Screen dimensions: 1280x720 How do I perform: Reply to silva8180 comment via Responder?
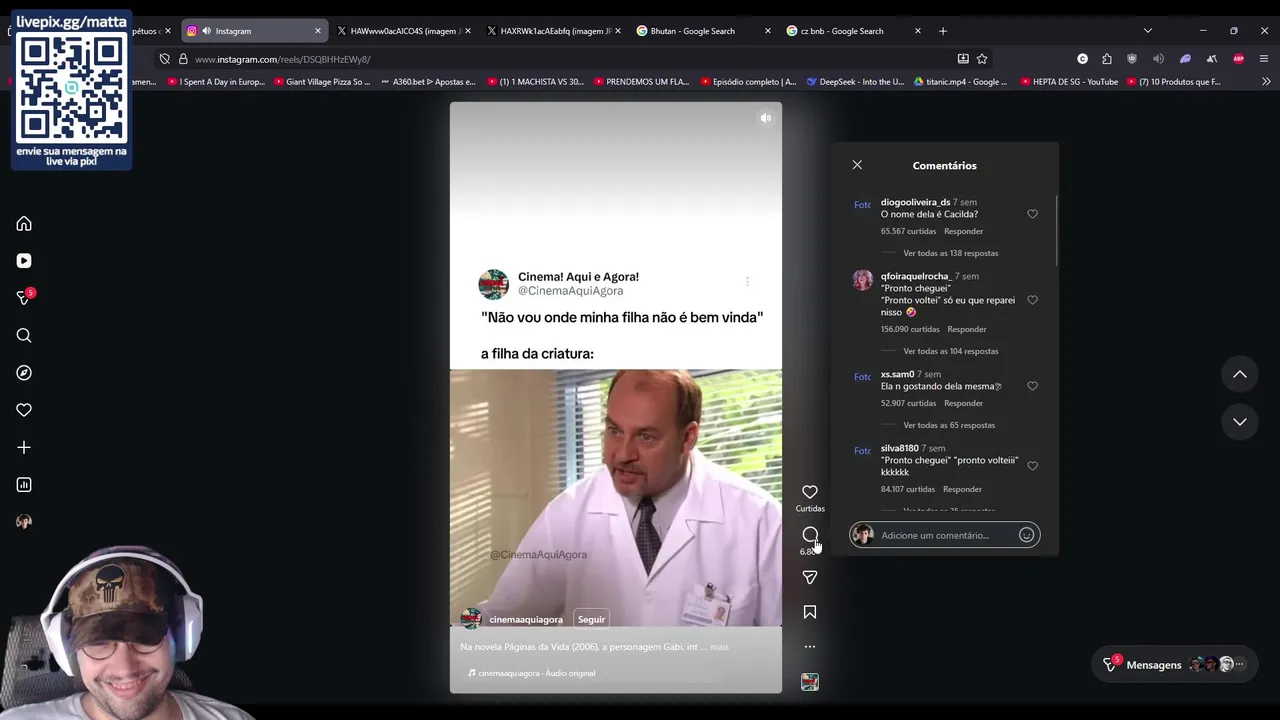(962, 489)
